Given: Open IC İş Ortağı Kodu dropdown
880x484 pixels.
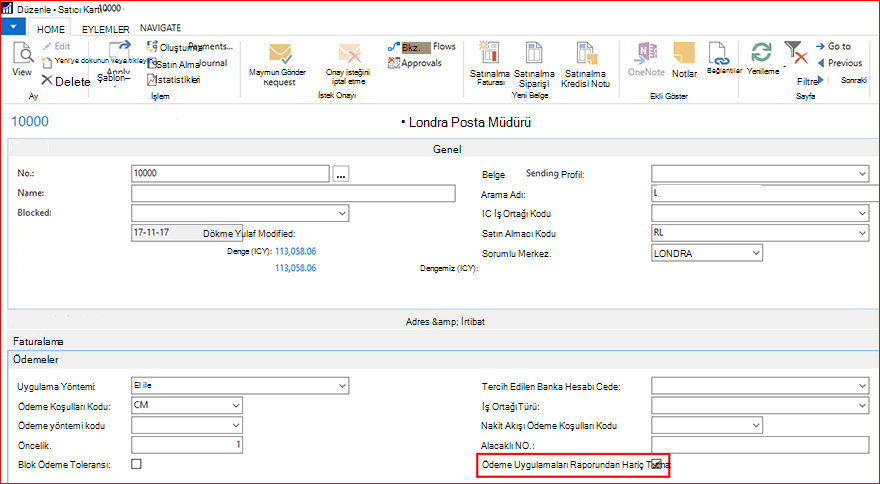Looking at the screenshot, I should [862, 213].
